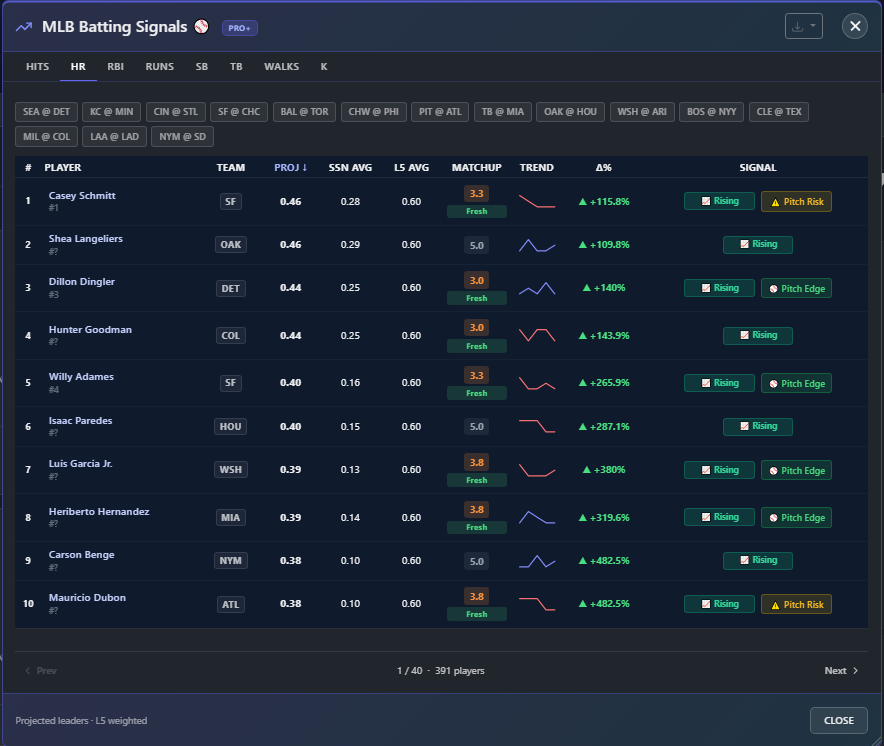
Task: Click Luis Garcia Jr.'s Pitch Edge badge
Action: click(x=797, y=470)
